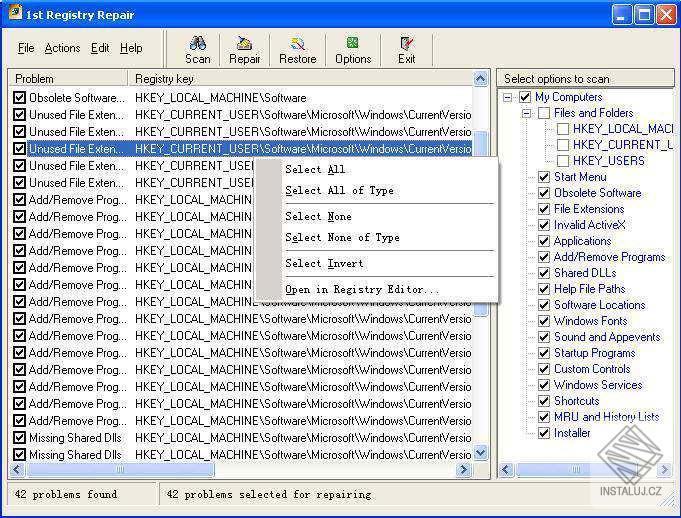The image size is (681, 518).
Task: Click the Restore toolbar icon
Action: pyautogui.click(x=297, y=44)
